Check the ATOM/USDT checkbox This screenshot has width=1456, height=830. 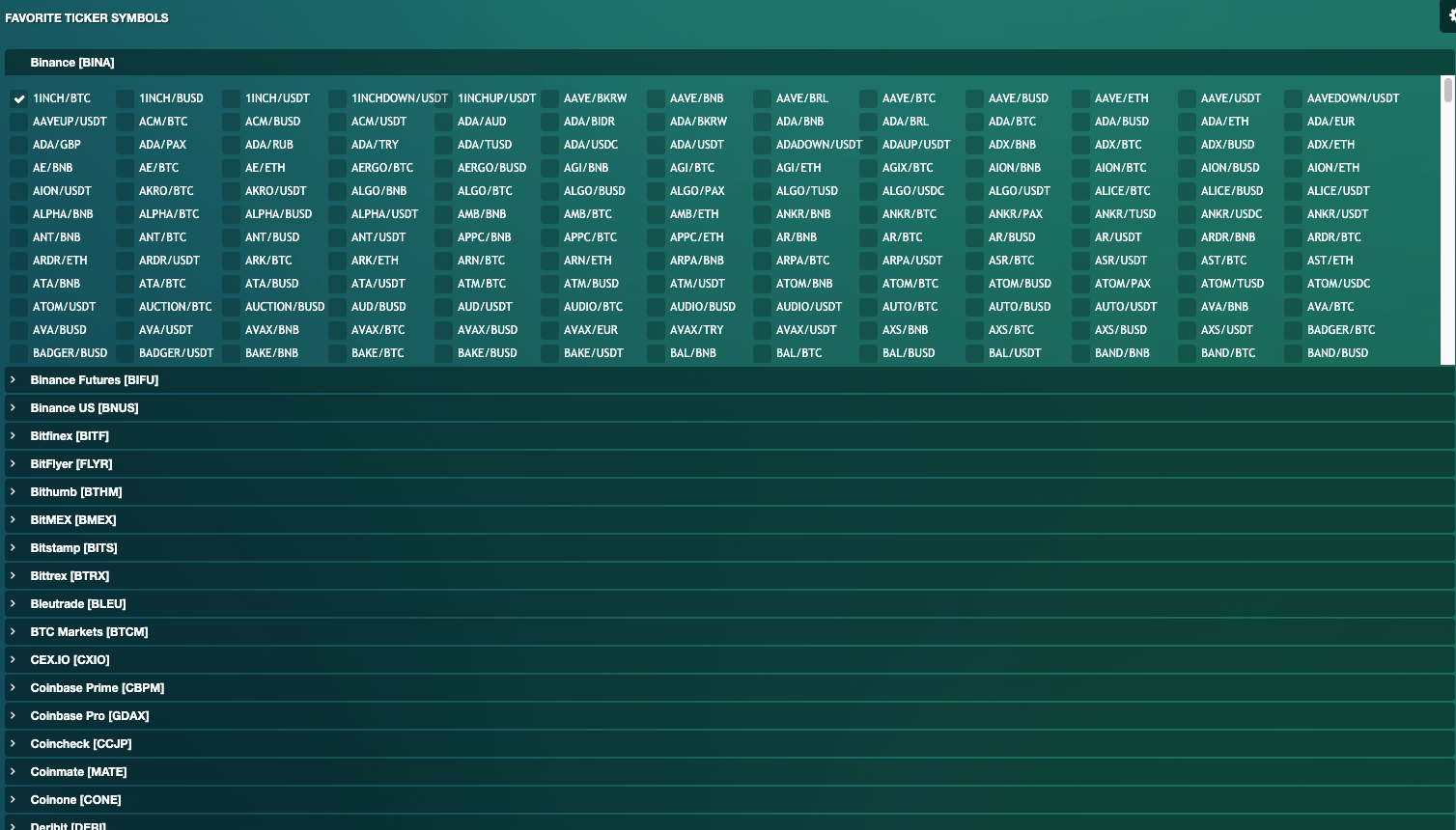19,307
